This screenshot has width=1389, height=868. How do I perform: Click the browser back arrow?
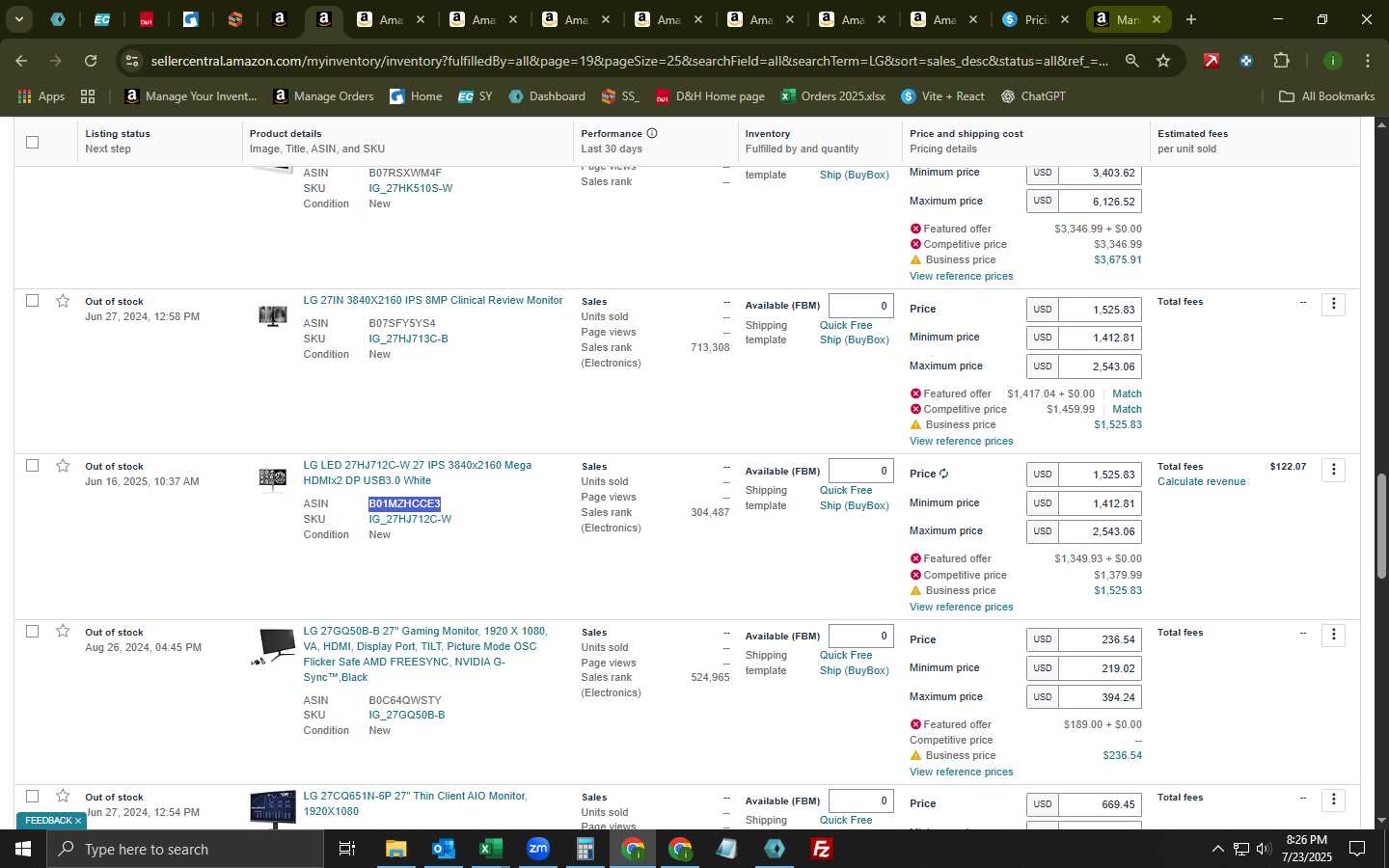pos(21,61)
